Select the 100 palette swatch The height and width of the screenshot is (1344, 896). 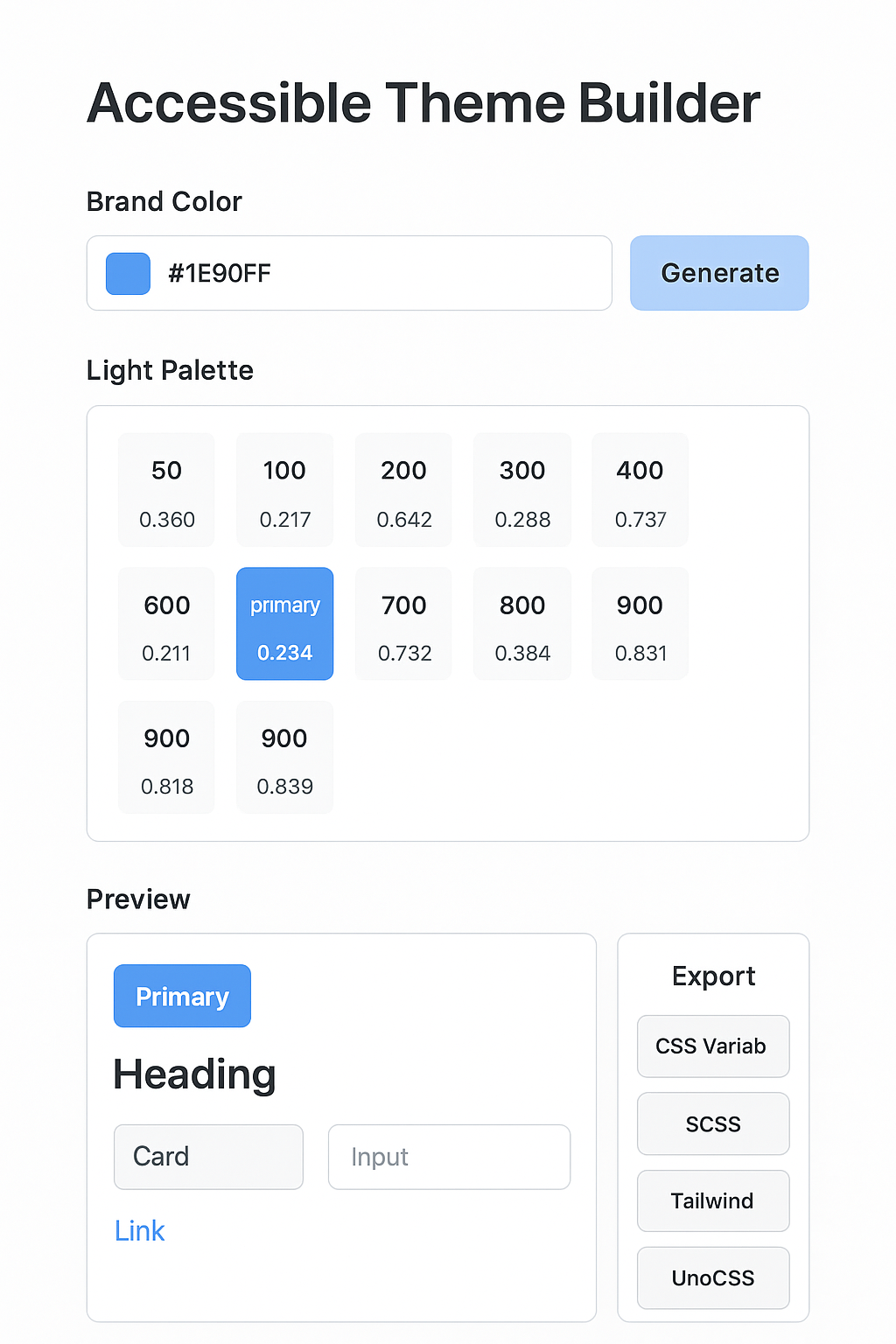point(284,490)
